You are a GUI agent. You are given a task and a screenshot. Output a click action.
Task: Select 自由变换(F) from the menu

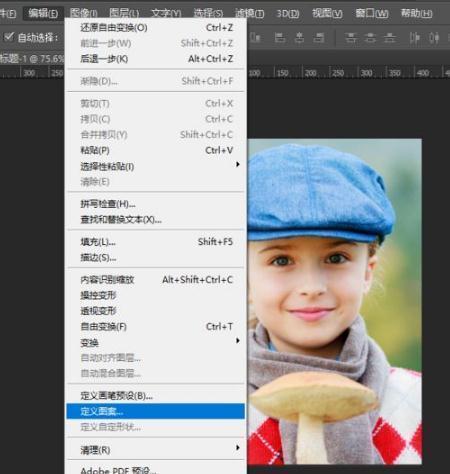[x=156, y=326]
